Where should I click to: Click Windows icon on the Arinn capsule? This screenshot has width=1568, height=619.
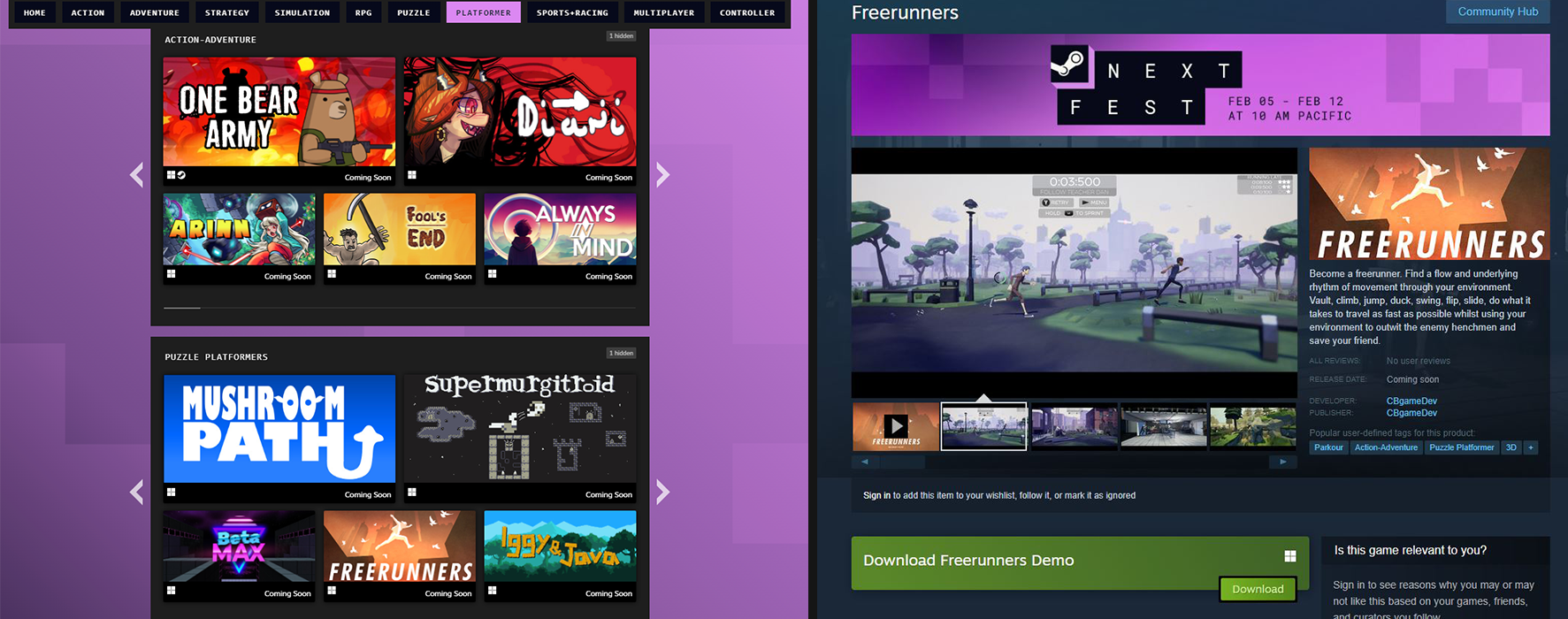[172, 274]
